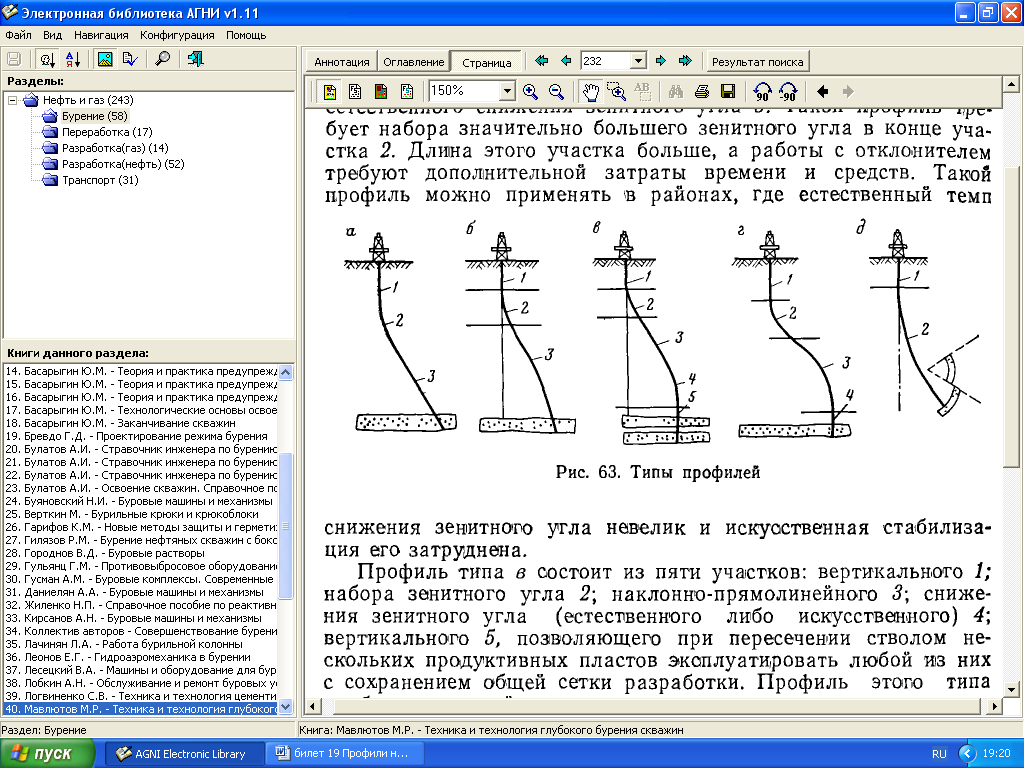Go to next page arrow
The image size is (1024, 768).
661,61
